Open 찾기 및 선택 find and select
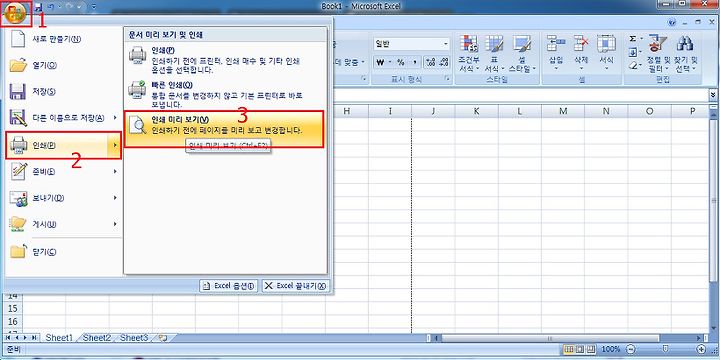 (x=685, y=53)
